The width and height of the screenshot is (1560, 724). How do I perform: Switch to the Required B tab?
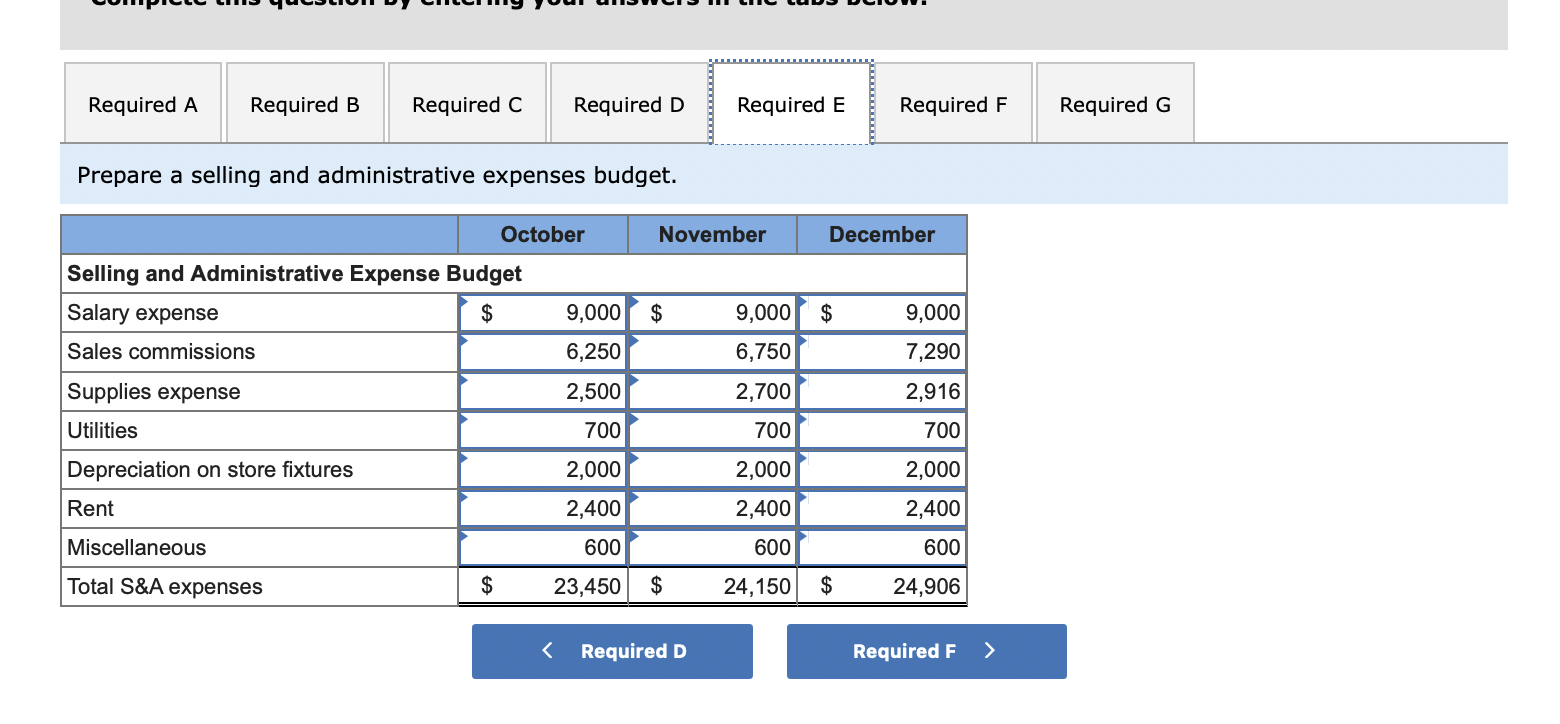click(x=305, y=104)
